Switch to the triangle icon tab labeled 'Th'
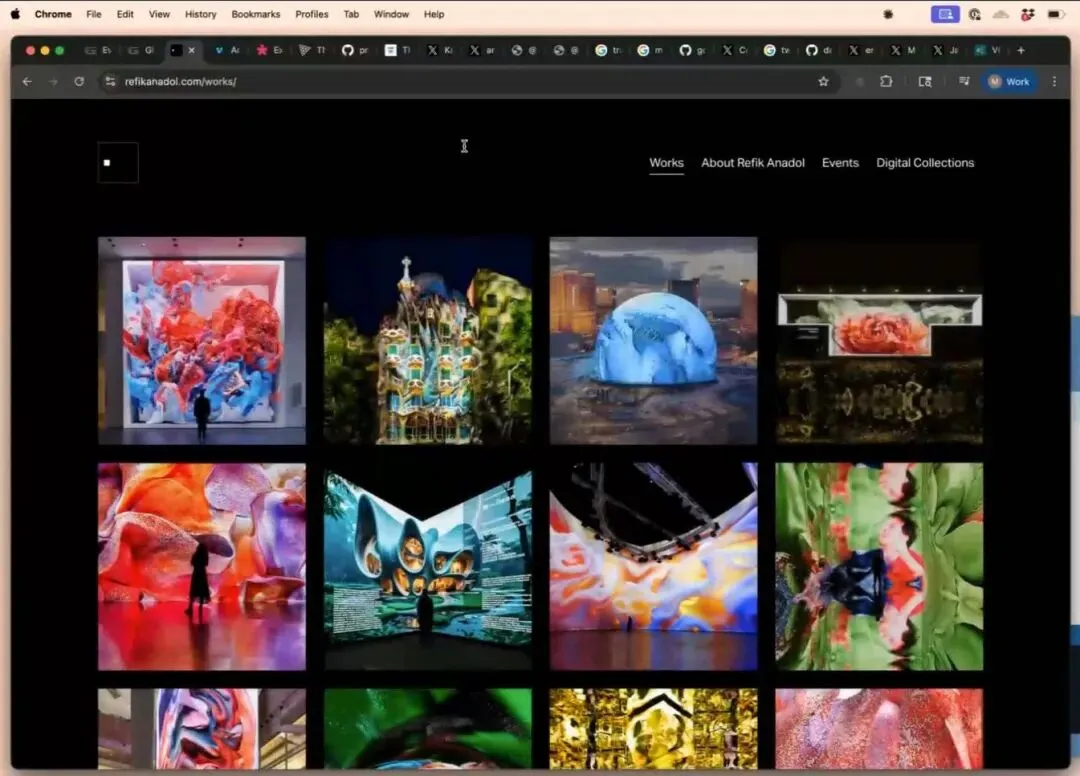This screenshot has height=776, width=1080. point(311,50)
